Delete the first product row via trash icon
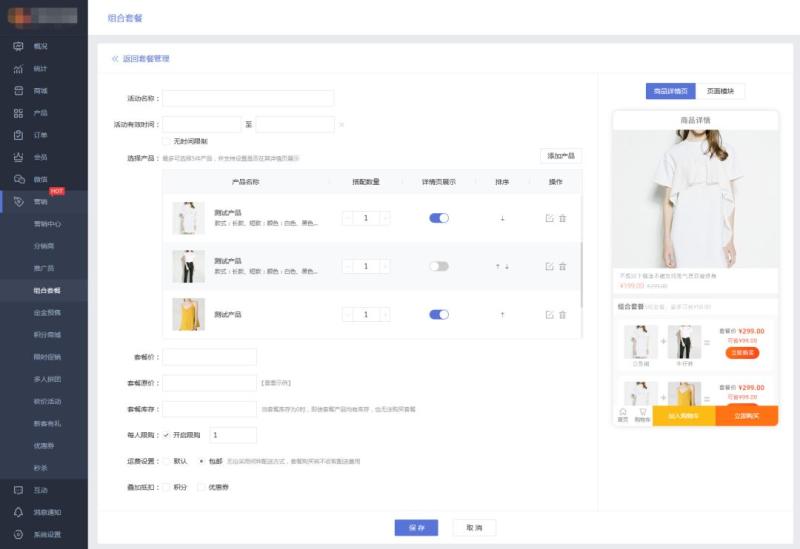The height and width of the screenshot is (549, 800). [562, 218]
